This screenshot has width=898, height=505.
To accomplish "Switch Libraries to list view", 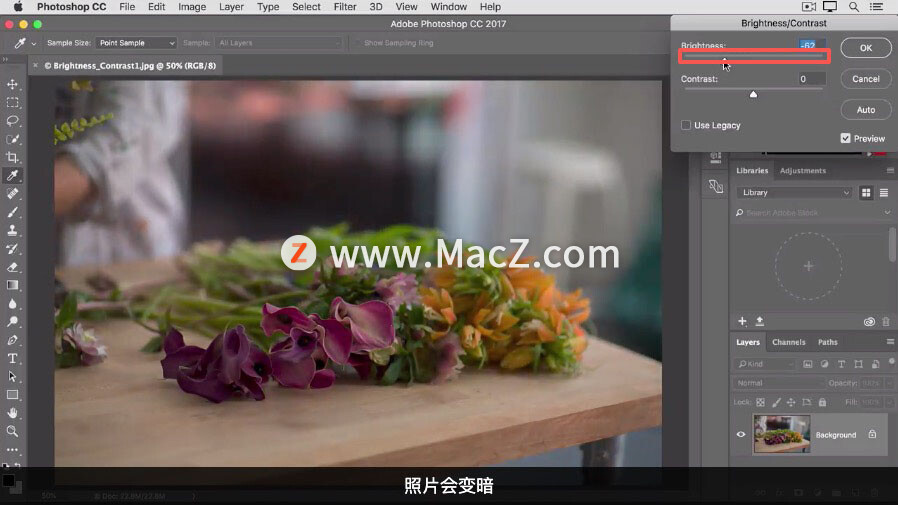I will pos(884,193).
